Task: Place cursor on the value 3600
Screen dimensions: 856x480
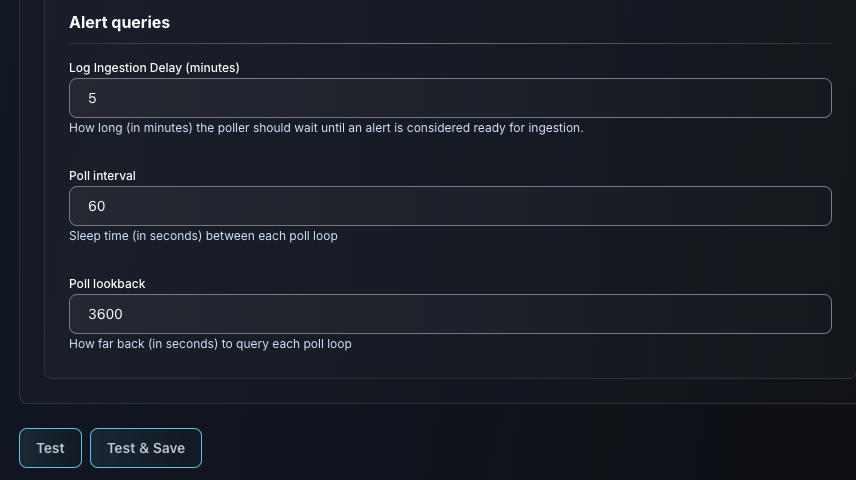Action: click(105, 314)
